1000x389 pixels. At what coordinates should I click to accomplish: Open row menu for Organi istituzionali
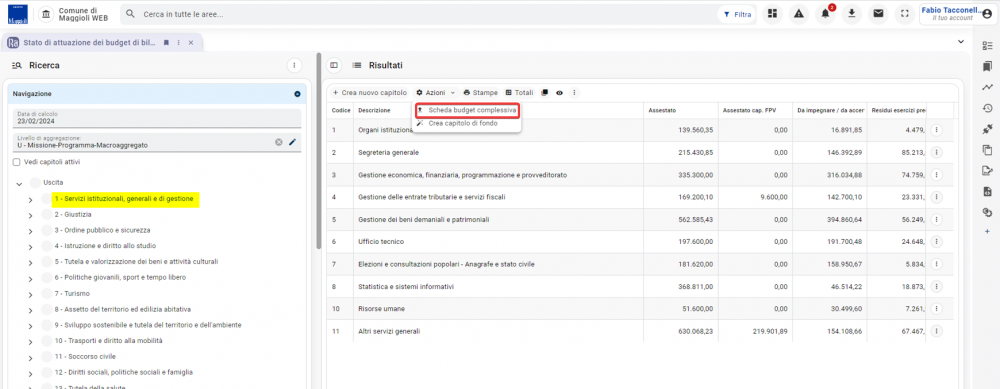click(936, 130)
